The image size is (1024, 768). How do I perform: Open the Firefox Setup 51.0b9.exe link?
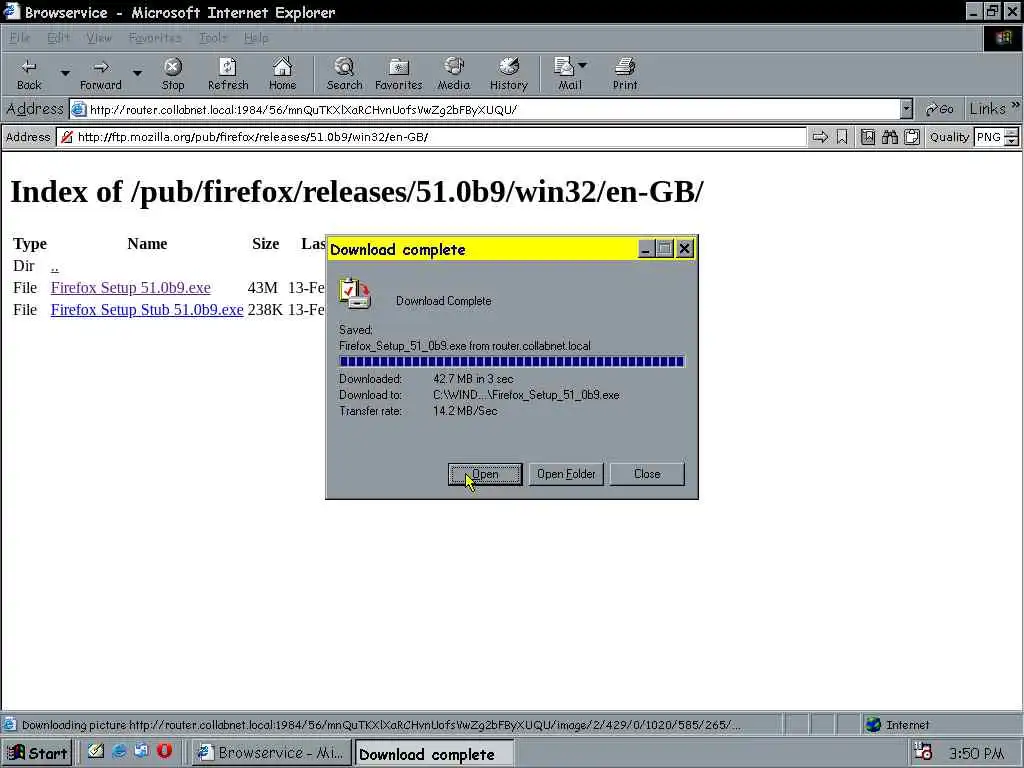(x=131, y=288)
